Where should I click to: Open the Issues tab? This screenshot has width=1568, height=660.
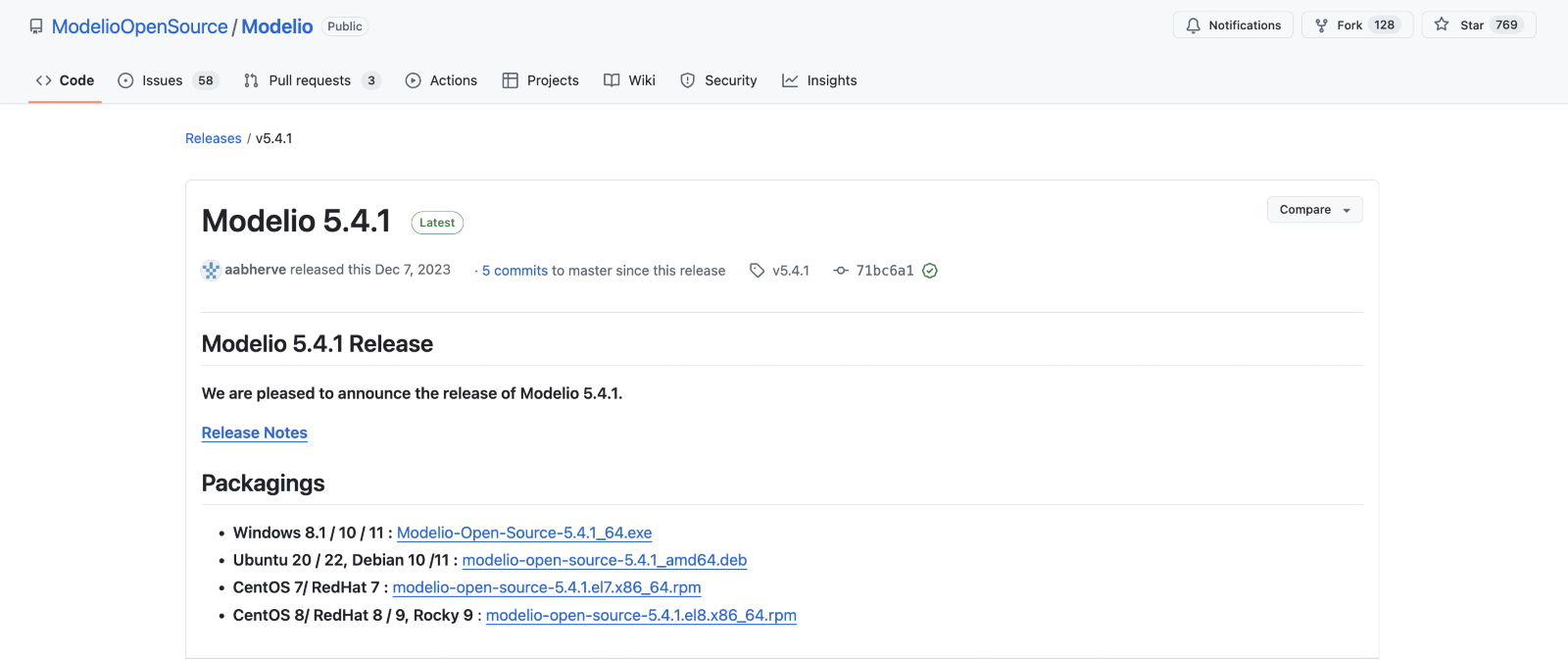(163, 80)
